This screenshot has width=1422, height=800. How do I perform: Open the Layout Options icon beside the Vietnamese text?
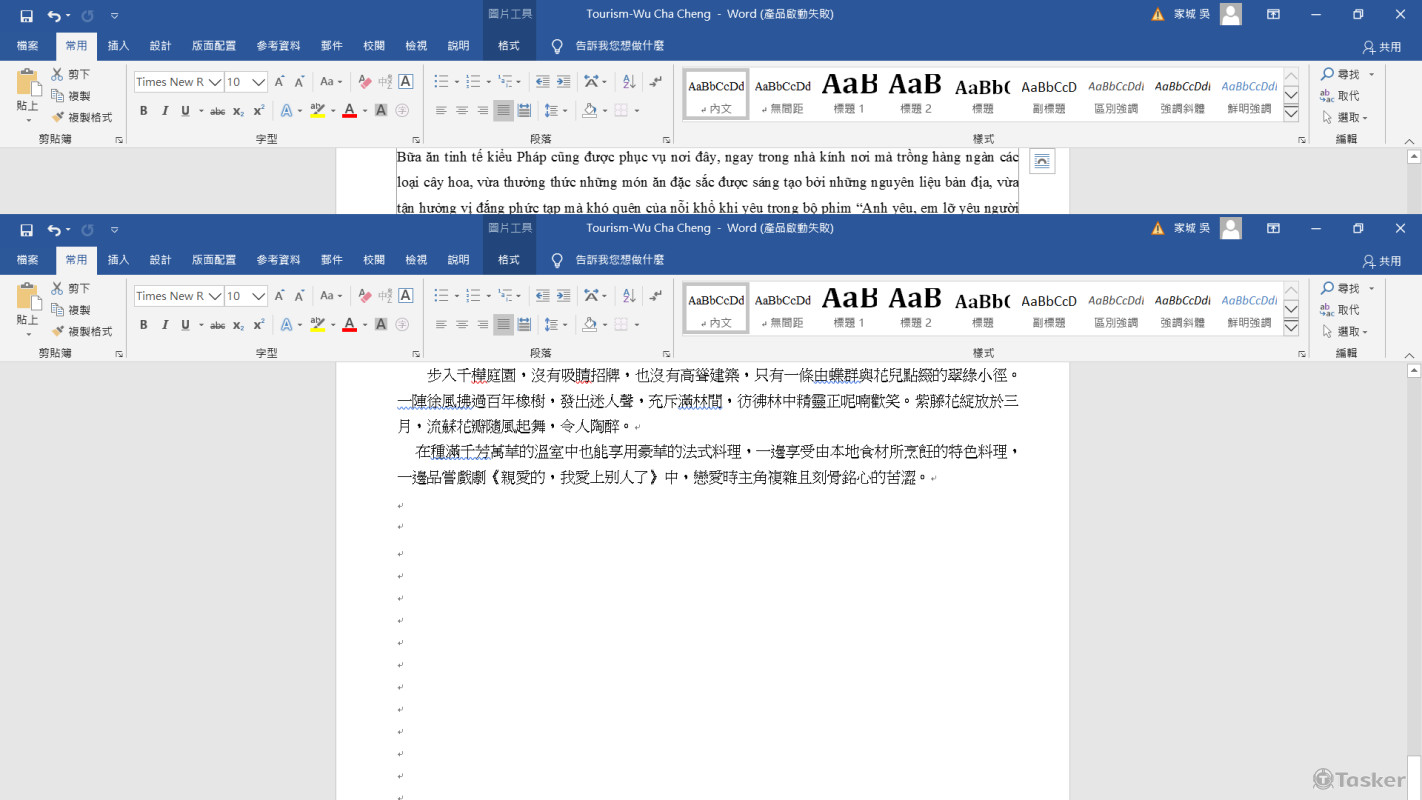pyautogui.click(x=1042, y=161)
